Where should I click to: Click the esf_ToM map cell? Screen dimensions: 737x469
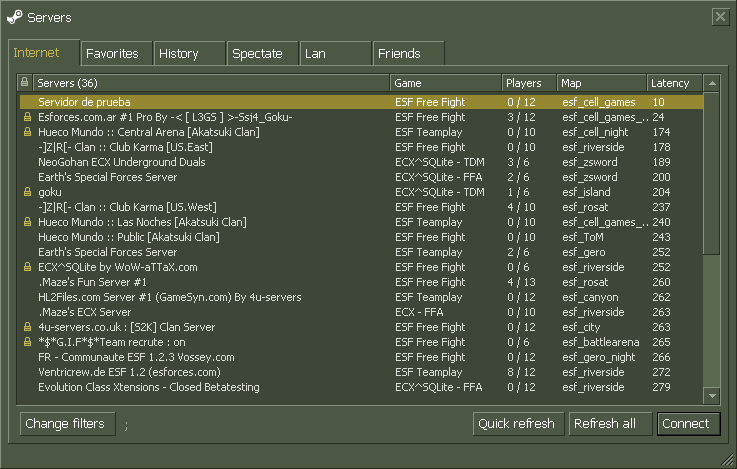[583, 237]
